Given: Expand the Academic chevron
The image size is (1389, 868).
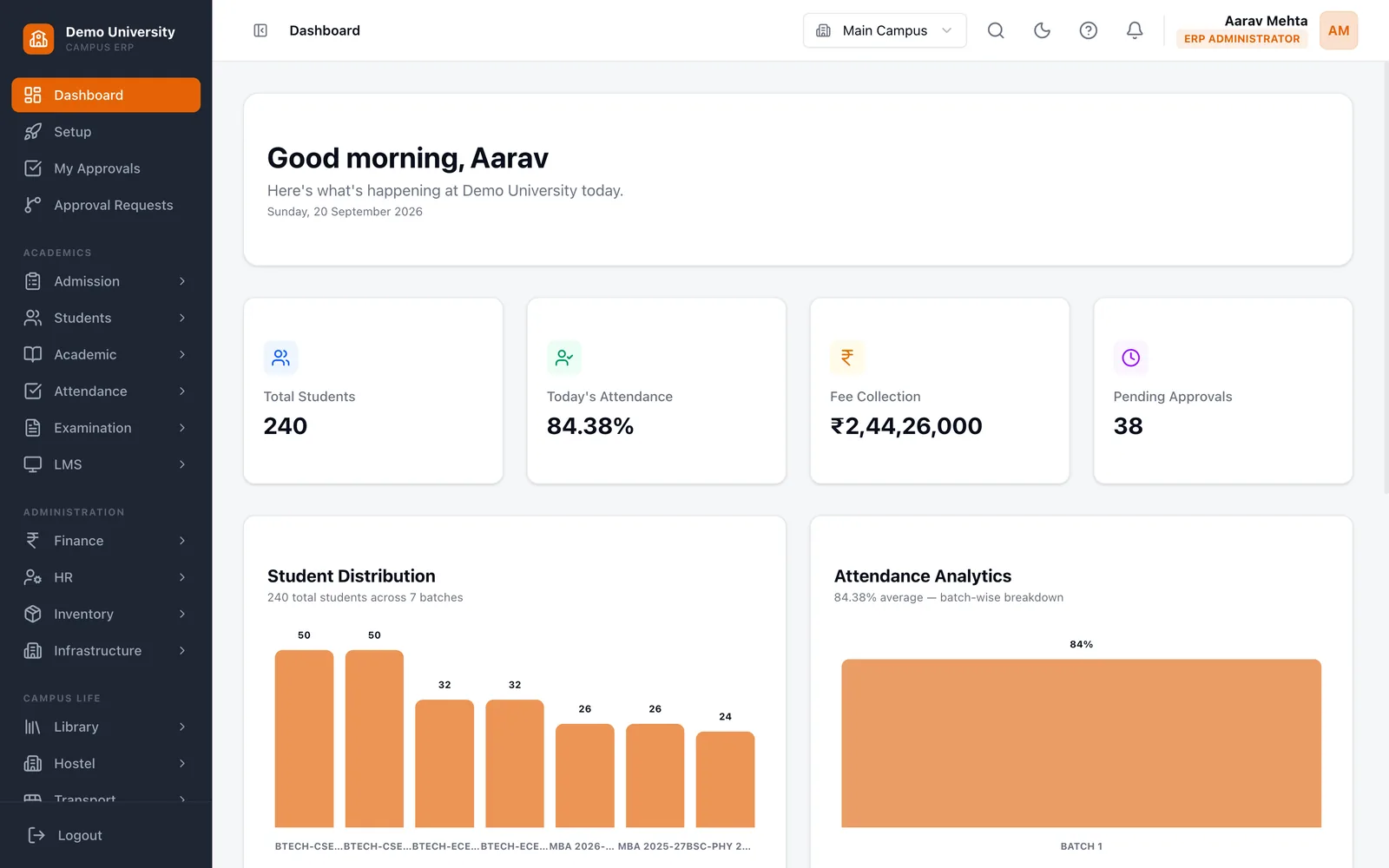Looking at the screenshot, I should tap(182, 354).
